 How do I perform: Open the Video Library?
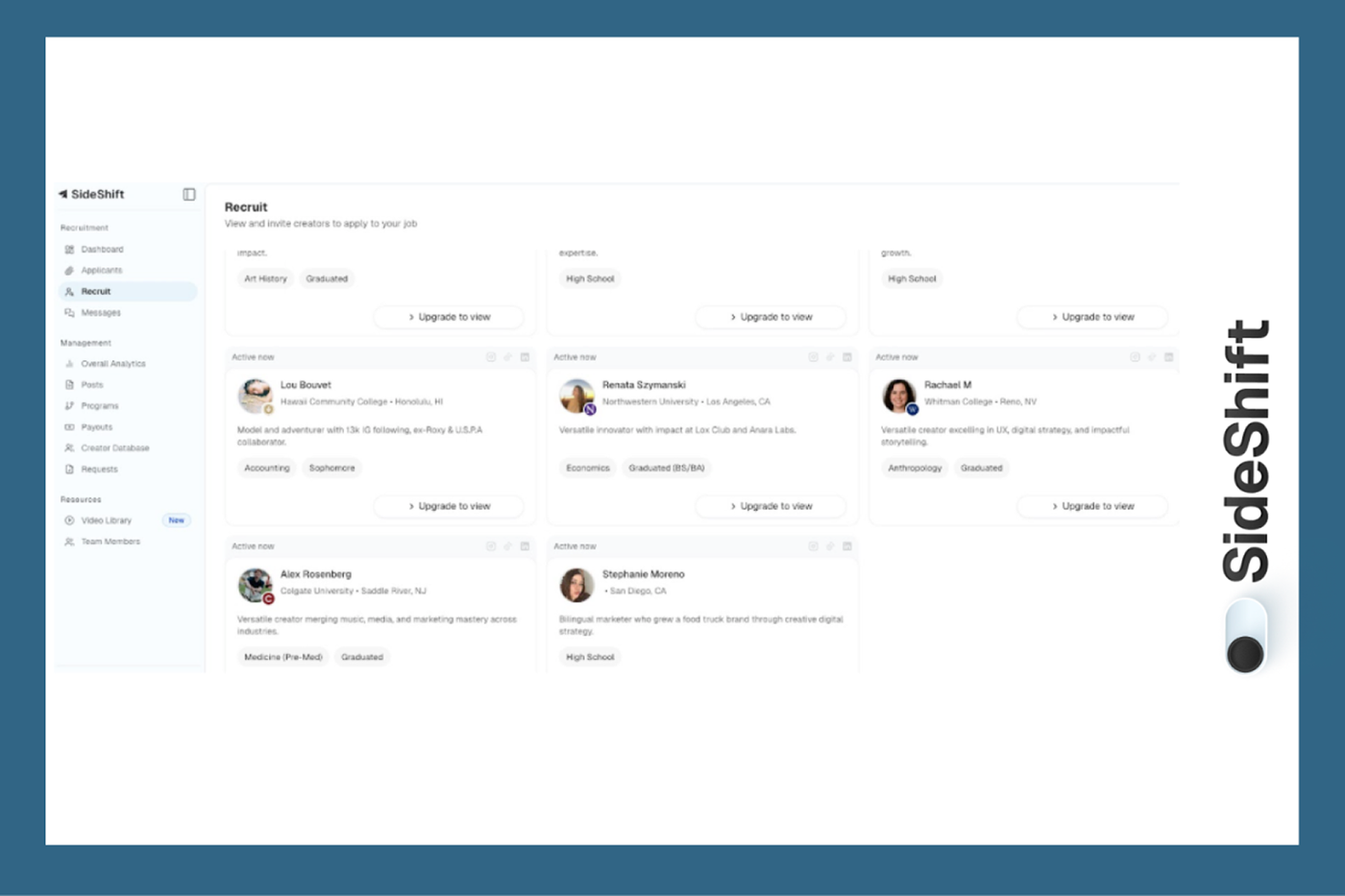pyautogui.click(x=107, y=520)
